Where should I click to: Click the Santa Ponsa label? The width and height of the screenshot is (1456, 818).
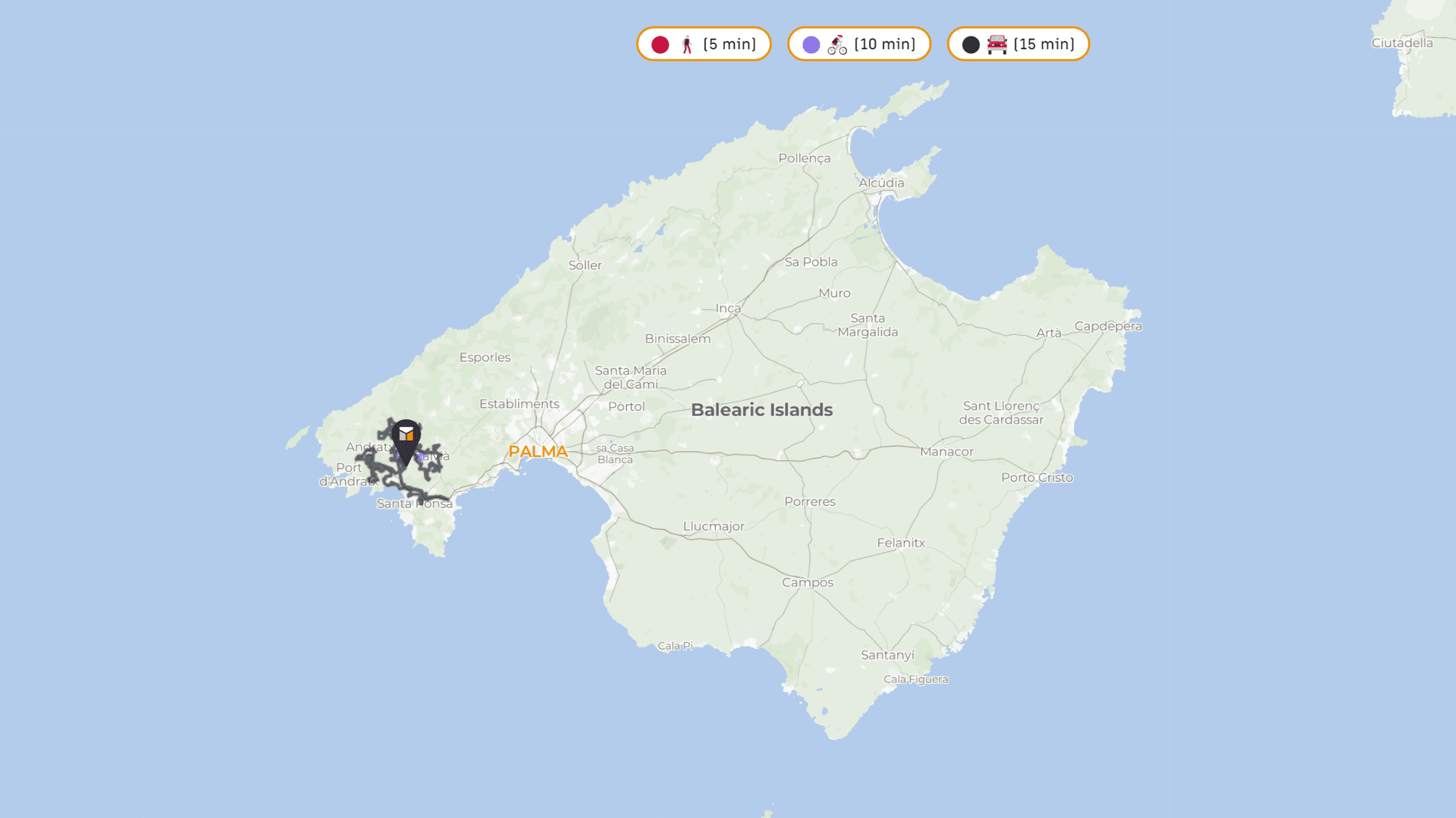point(415,504)
